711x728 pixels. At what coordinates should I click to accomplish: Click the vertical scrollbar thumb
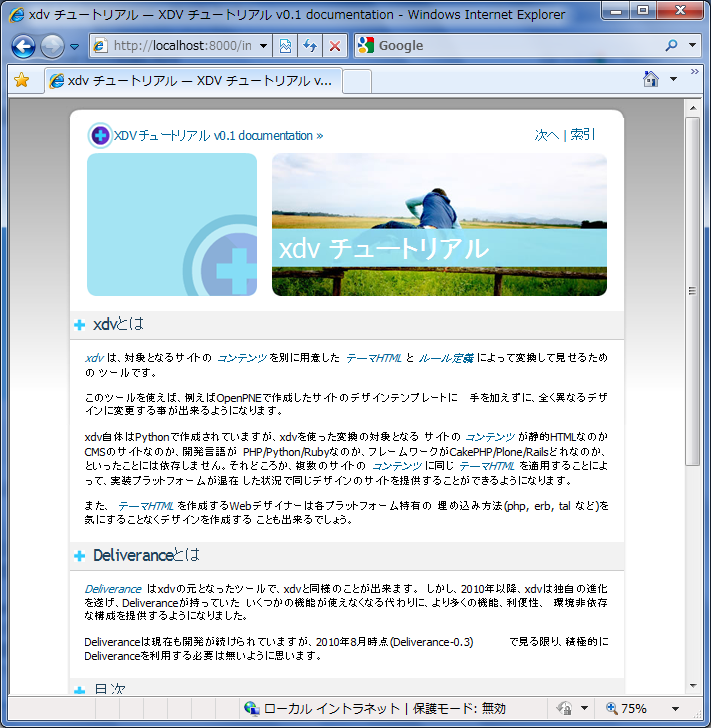point(693,291)
